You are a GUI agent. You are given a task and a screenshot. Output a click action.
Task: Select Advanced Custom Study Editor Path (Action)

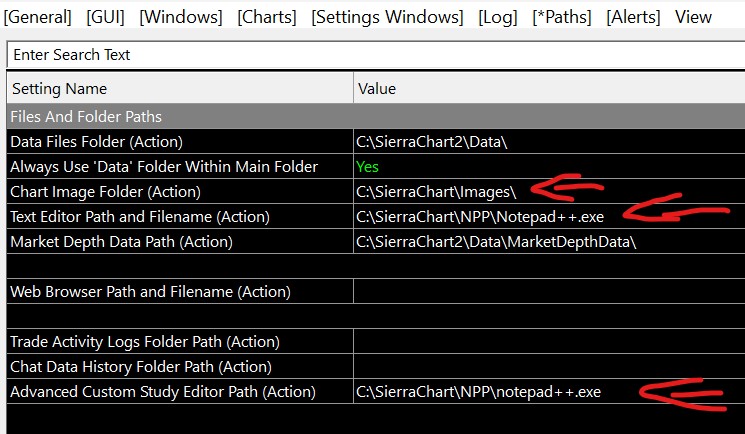[x=163, y=392]
